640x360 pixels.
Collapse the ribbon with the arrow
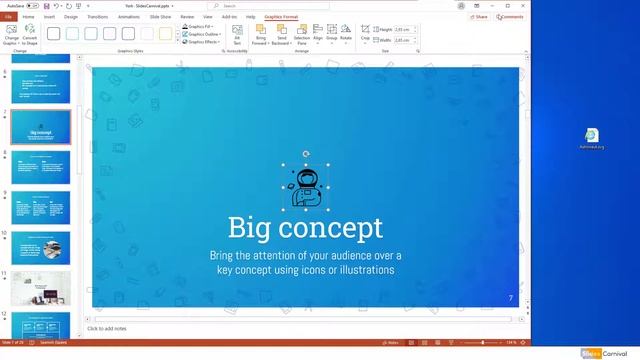coord(526,51)
